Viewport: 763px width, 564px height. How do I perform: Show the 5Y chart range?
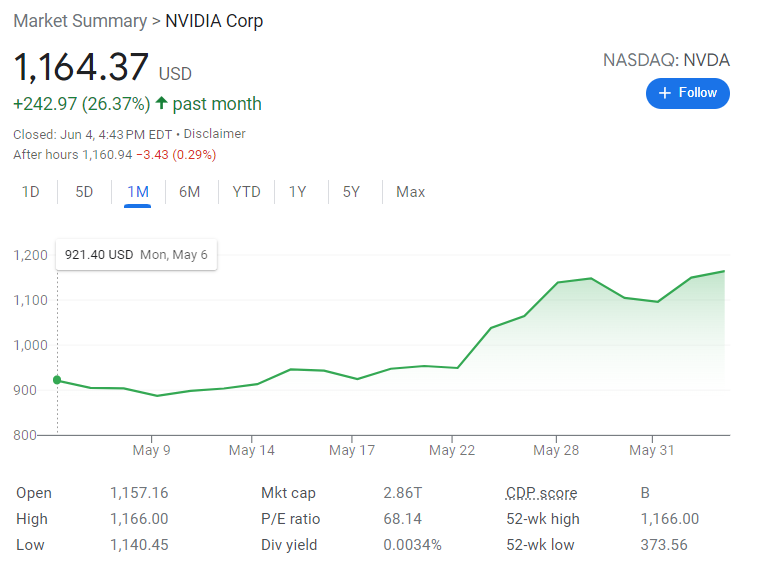click(x=351, y=192)
